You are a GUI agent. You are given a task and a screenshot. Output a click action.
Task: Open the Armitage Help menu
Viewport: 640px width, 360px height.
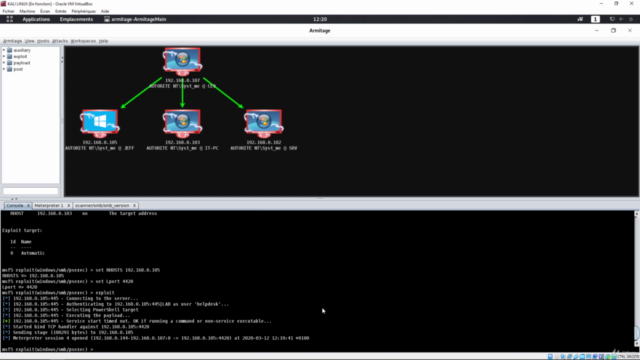pyautogui.click(x=103, y=41)
